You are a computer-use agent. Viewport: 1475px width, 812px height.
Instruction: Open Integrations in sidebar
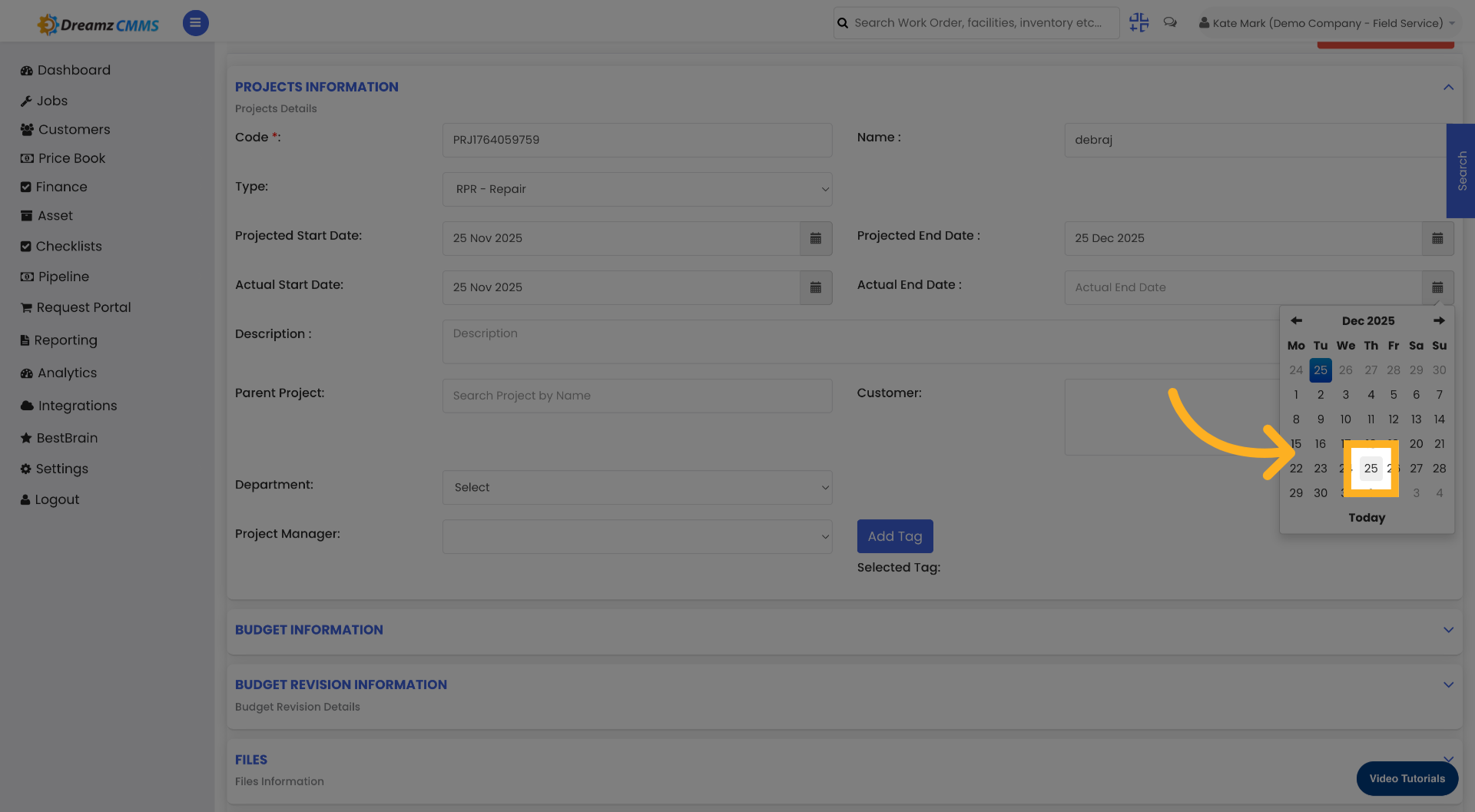tap(68, 406)
